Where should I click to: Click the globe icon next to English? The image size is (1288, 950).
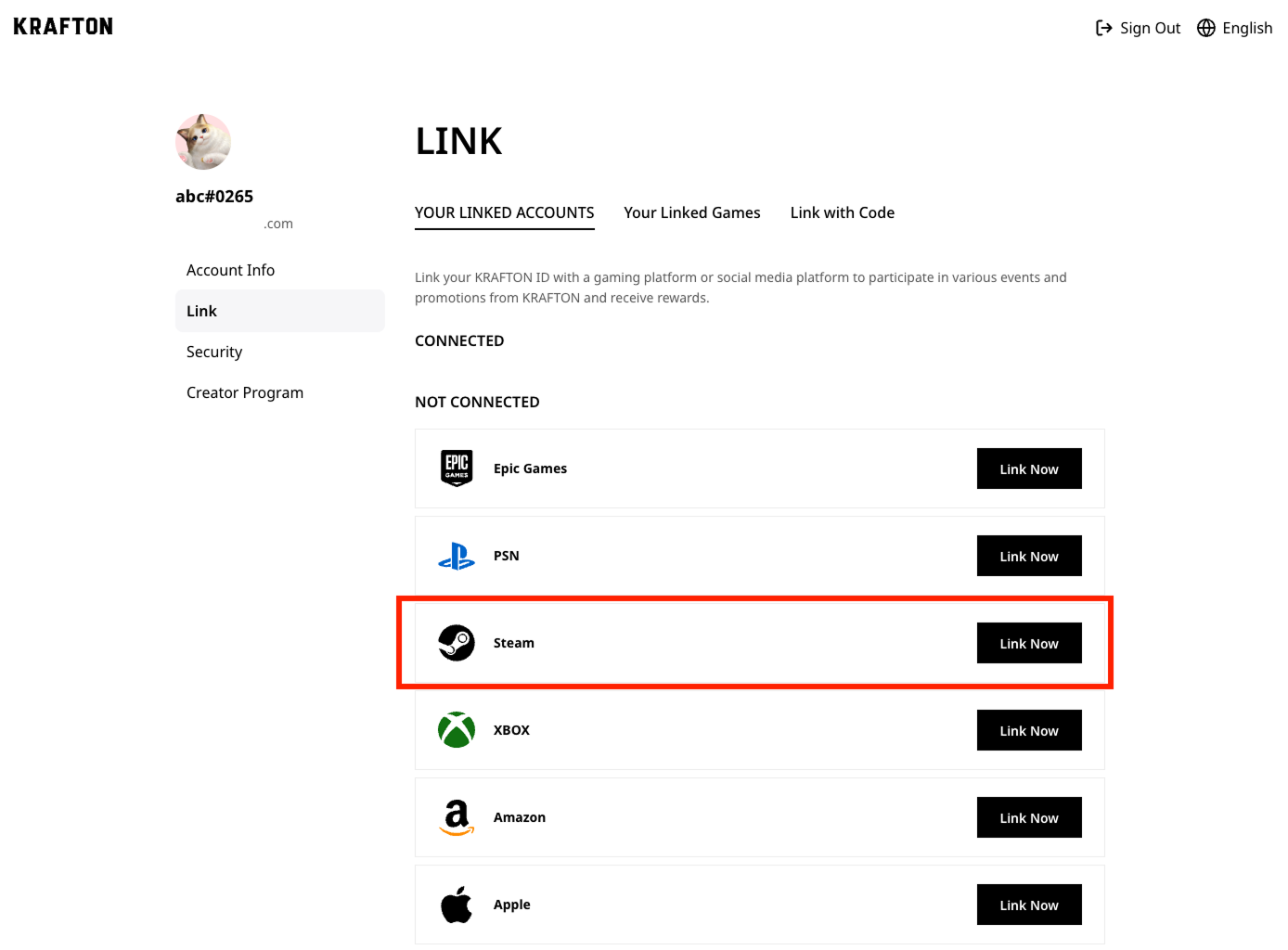pyautogui.click(x=1205, y=27)
